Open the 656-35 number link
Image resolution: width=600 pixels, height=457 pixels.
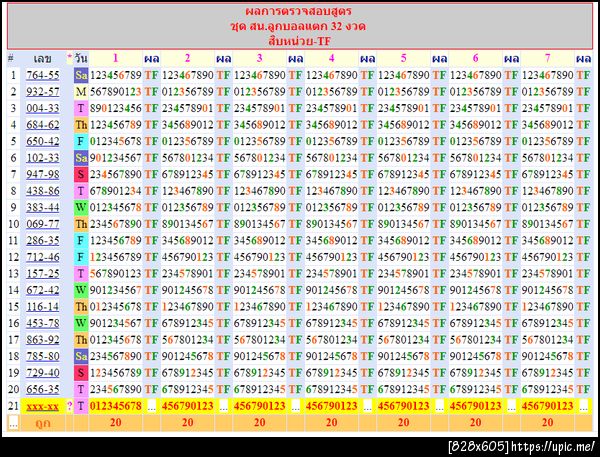click(x=42, y=389)
